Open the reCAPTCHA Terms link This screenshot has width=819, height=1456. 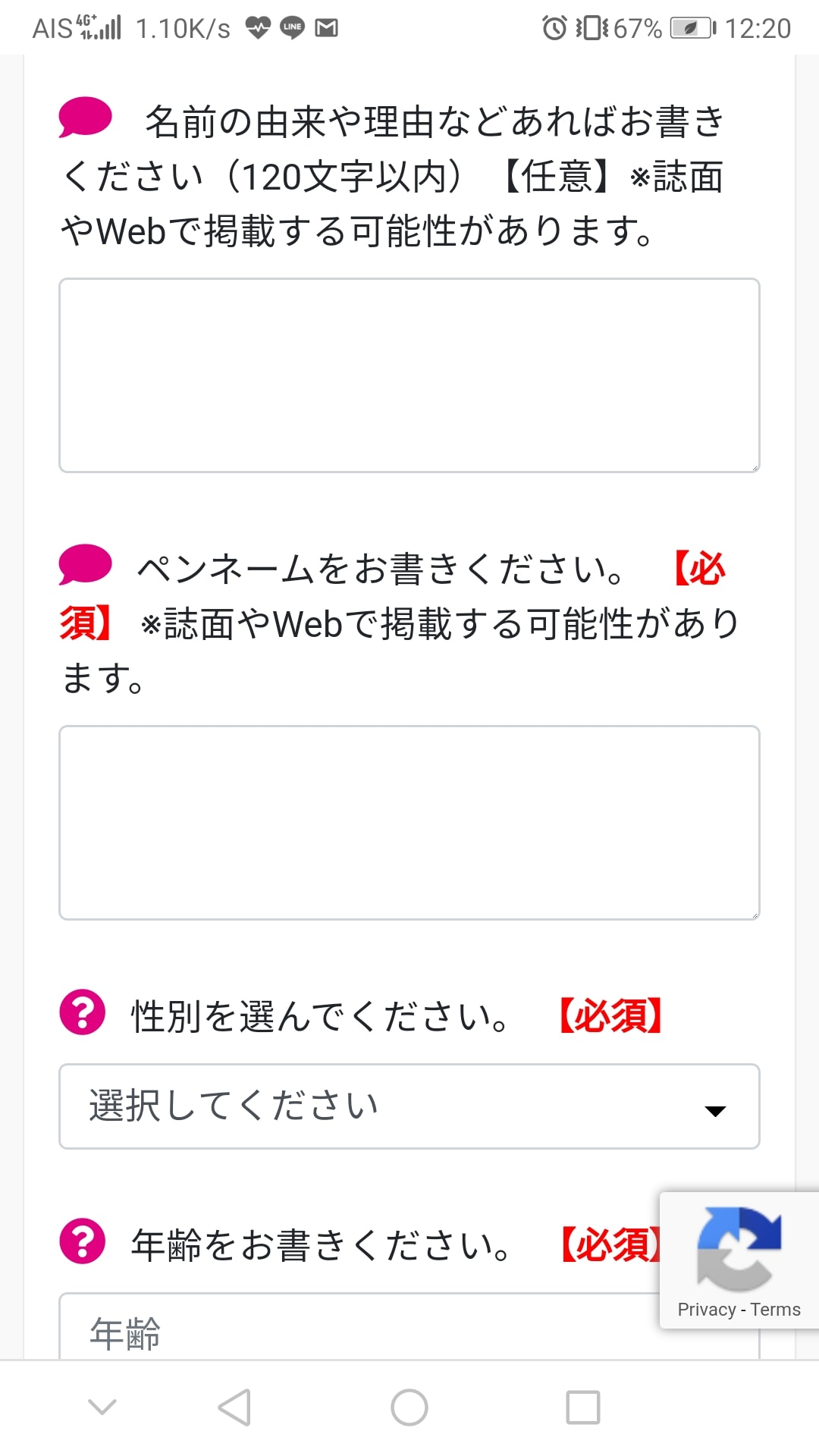point(776,1310)
